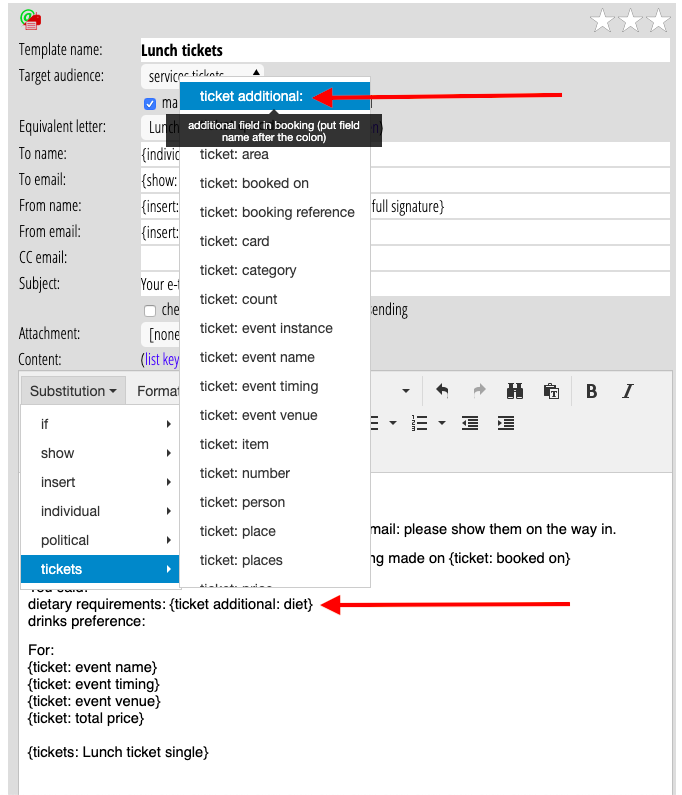The image size is (682, 795).
Task: Open find and replace via binoculars icon
Action: click(515, 391)
